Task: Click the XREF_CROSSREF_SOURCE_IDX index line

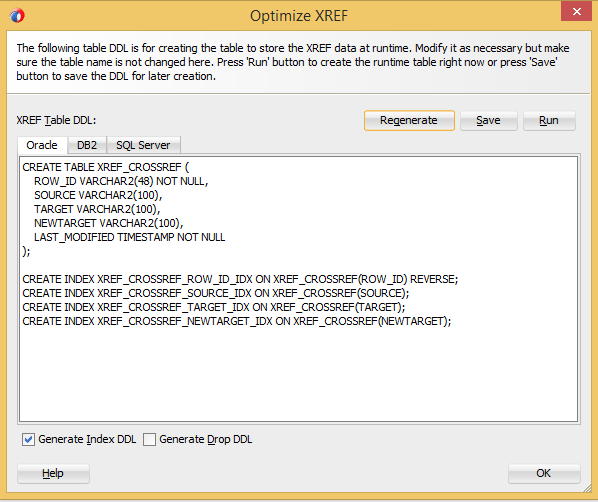Action: (215, 293)
